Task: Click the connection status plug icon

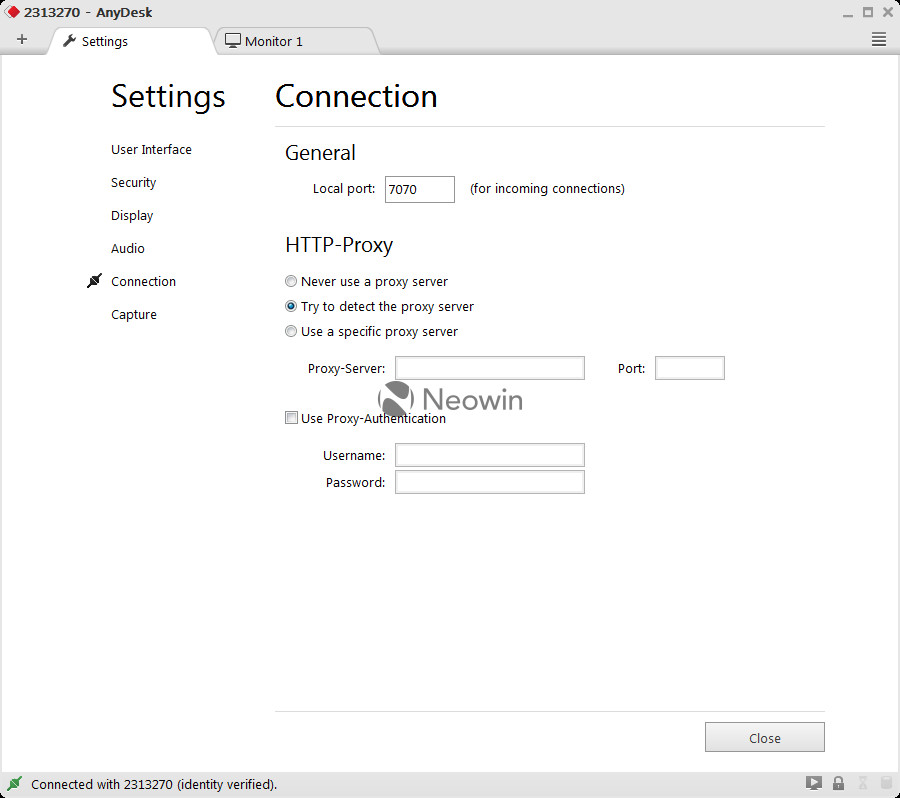Action: click(x=14, y=783)
